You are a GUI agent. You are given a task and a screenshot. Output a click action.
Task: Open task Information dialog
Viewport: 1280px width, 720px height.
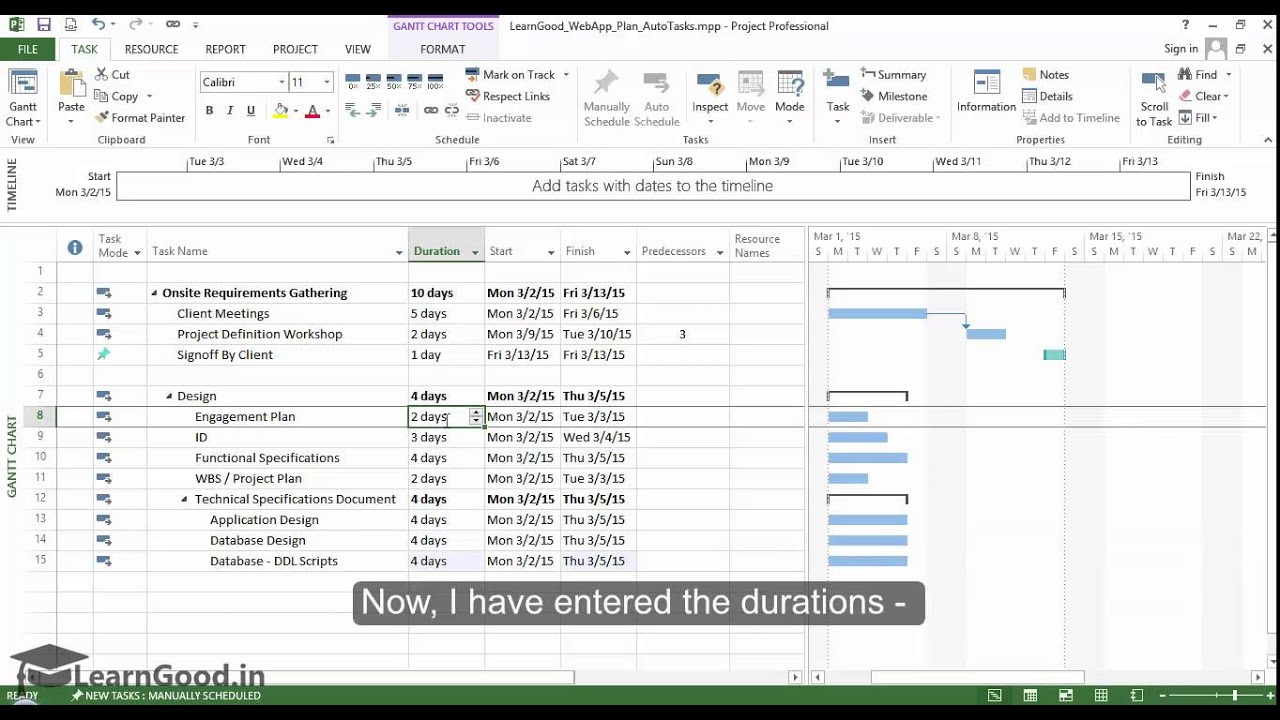pos(986,92)
